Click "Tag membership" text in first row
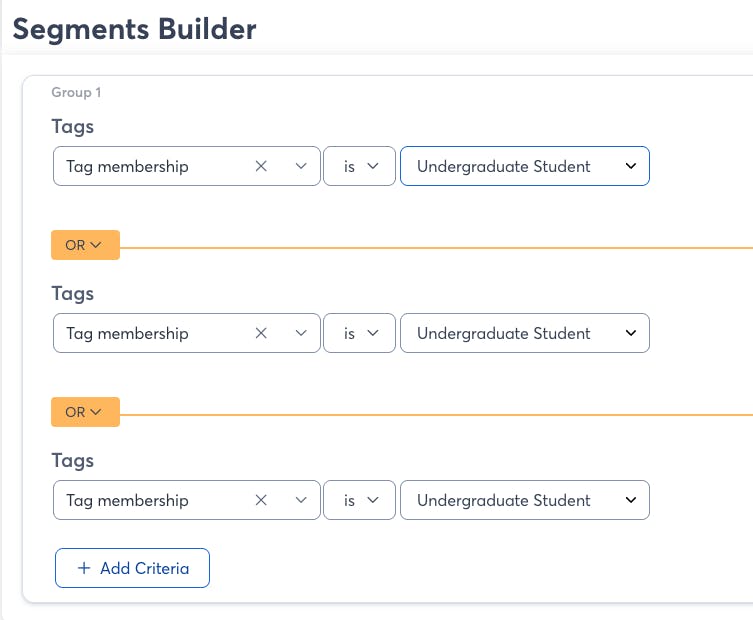Image resolution: width=753 pixels, height=620 pixels. tap(127, 167)
